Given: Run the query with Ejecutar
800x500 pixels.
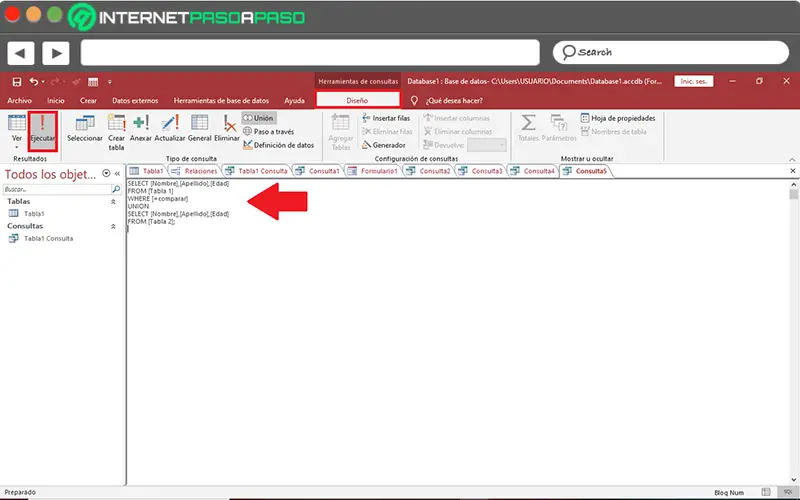Looking at the screenshot, I should point(42,130).
